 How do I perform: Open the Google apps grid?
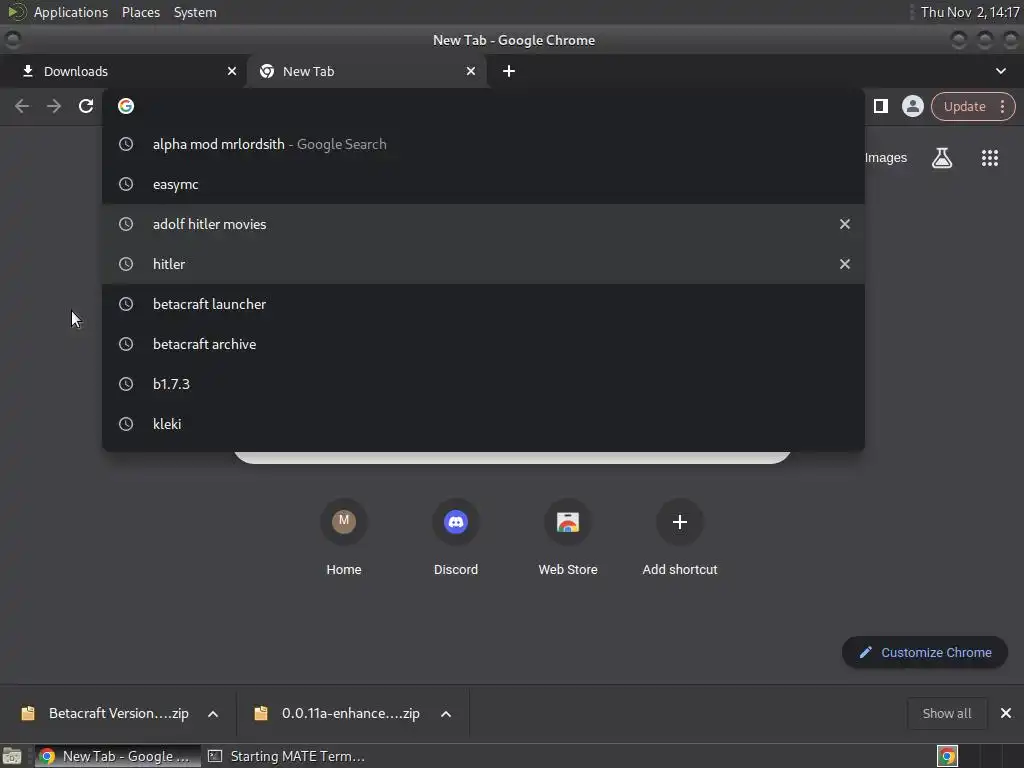tap(989, 157)
